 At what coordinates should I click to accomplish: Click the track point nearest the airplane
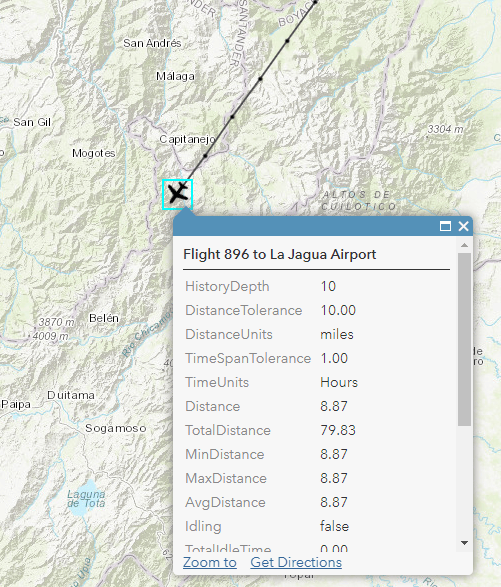[205, 156]
